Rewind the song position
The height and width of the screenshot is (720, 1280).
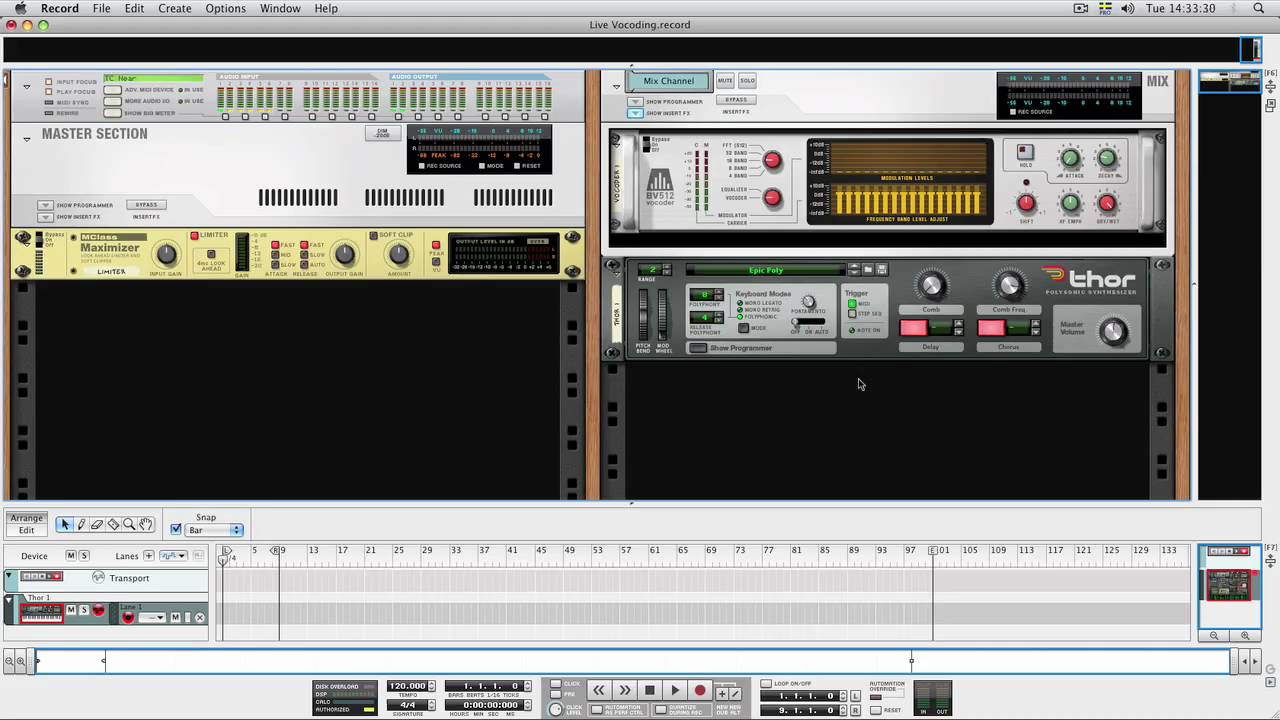[599, 690]
